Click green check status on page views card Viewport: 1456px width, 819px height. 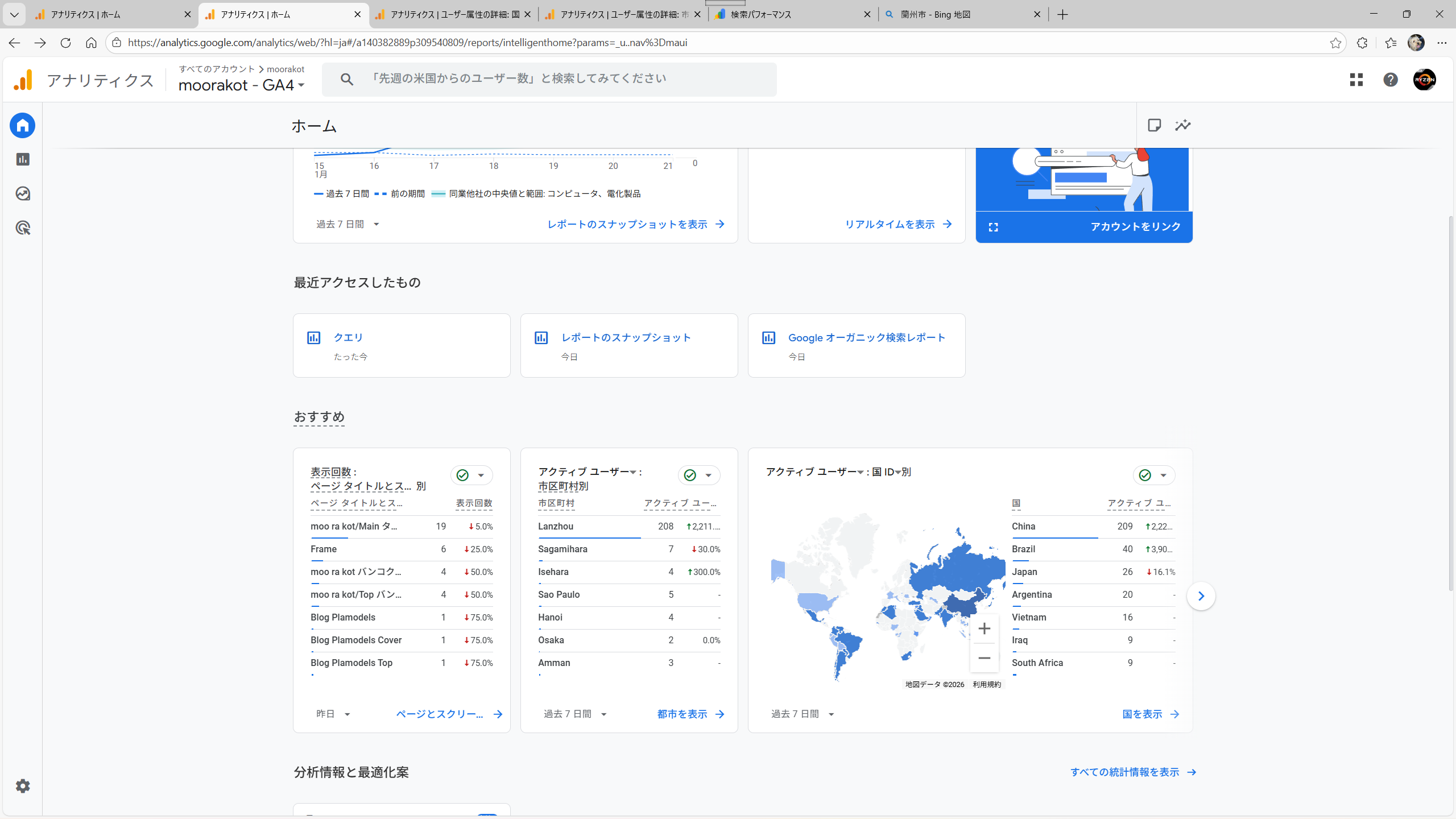[463, 475]
